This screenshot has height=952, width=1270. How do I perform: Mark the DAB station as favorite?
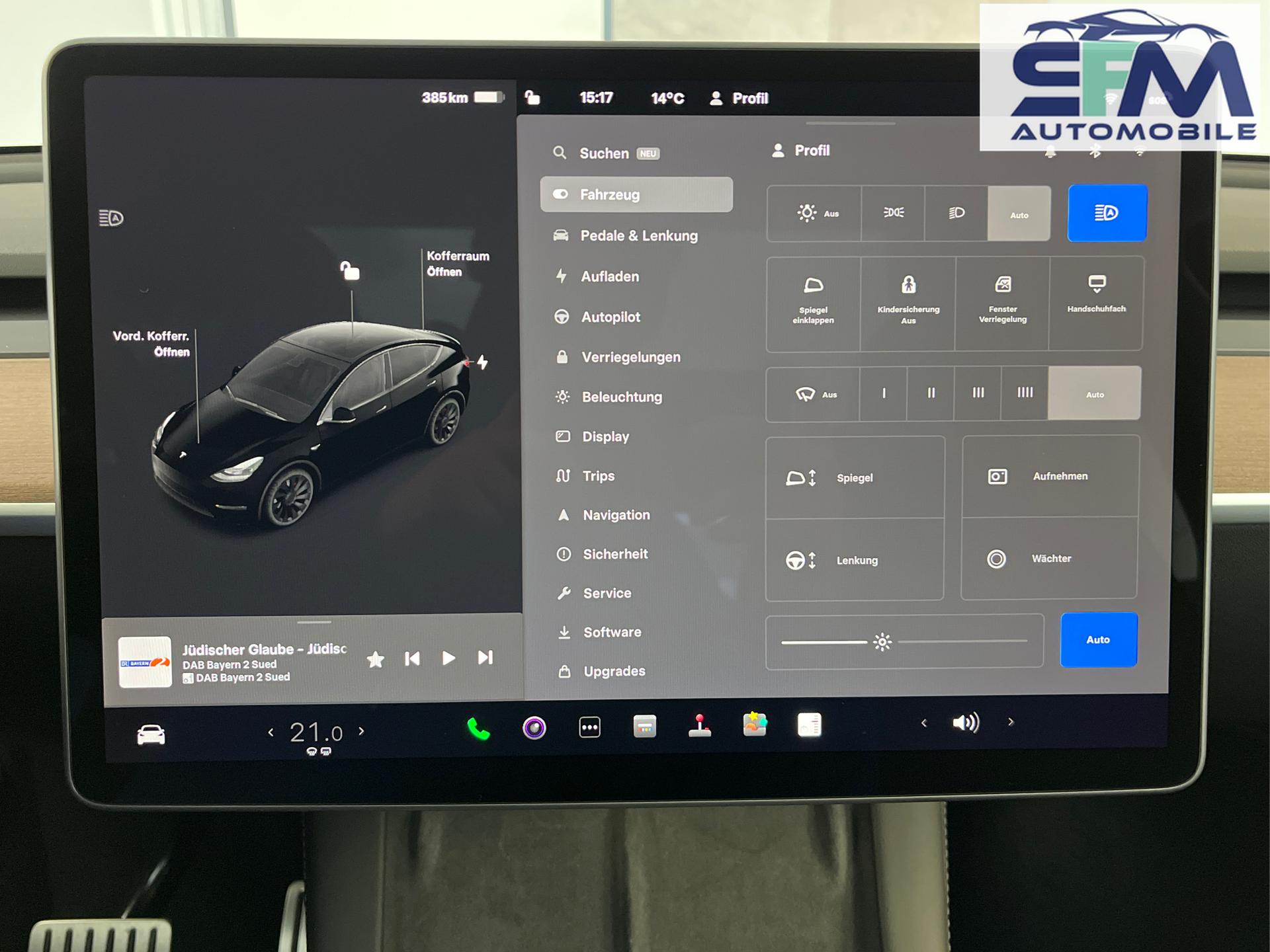pyautogui.click(x=376, y=659)
